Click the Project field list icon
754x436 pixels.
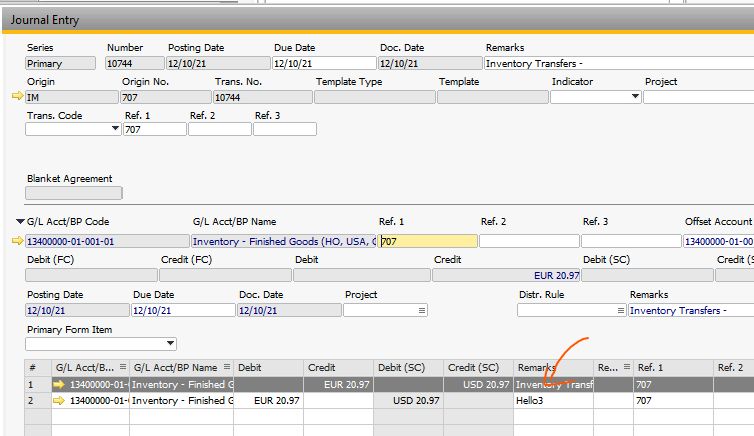pos(421,311)
